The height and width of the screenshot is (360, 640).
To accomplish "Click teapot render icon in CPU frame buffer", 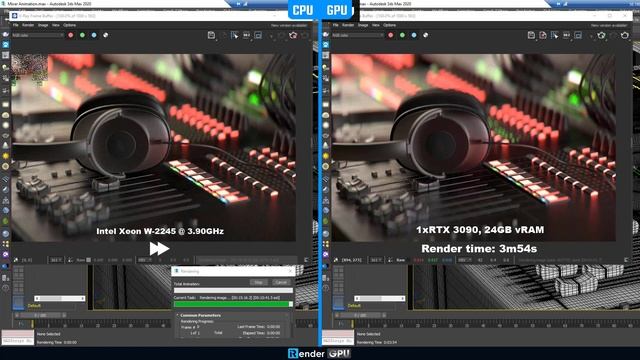I will (293, 36).
